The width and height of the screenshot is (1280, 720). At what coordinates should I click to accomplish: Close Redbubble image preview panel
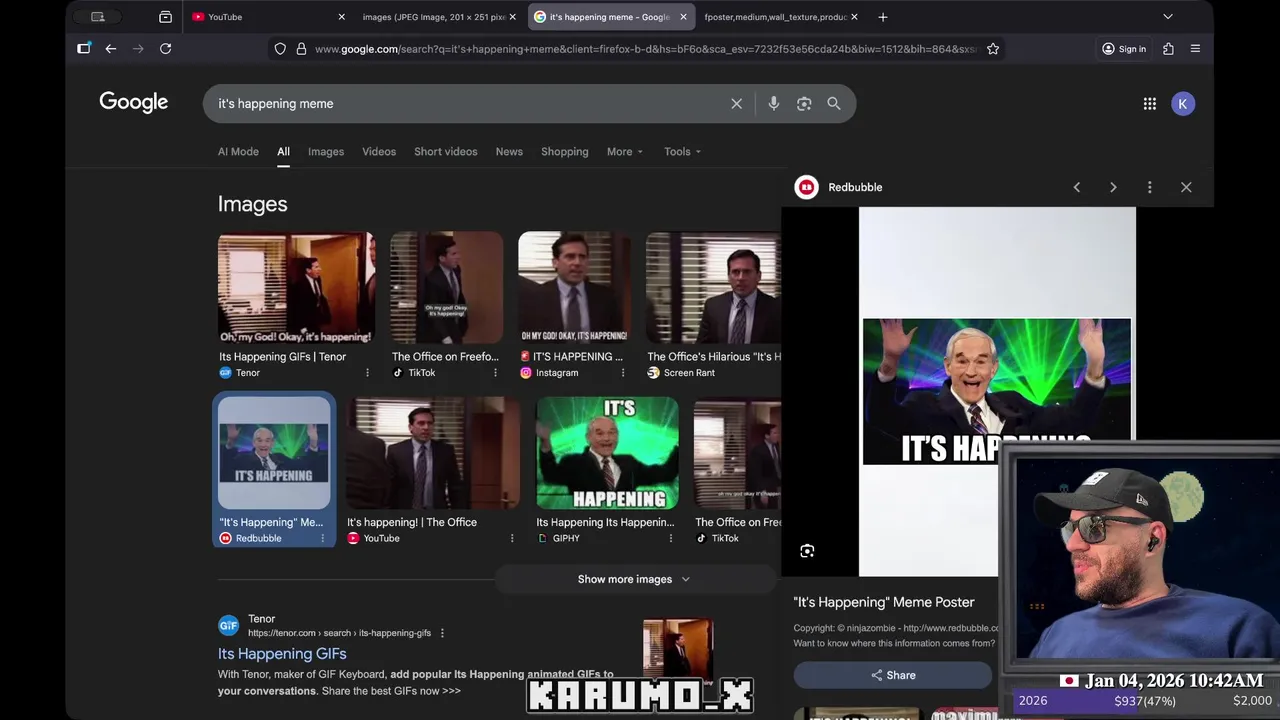pyautogui.click(x=1186, y=187)
